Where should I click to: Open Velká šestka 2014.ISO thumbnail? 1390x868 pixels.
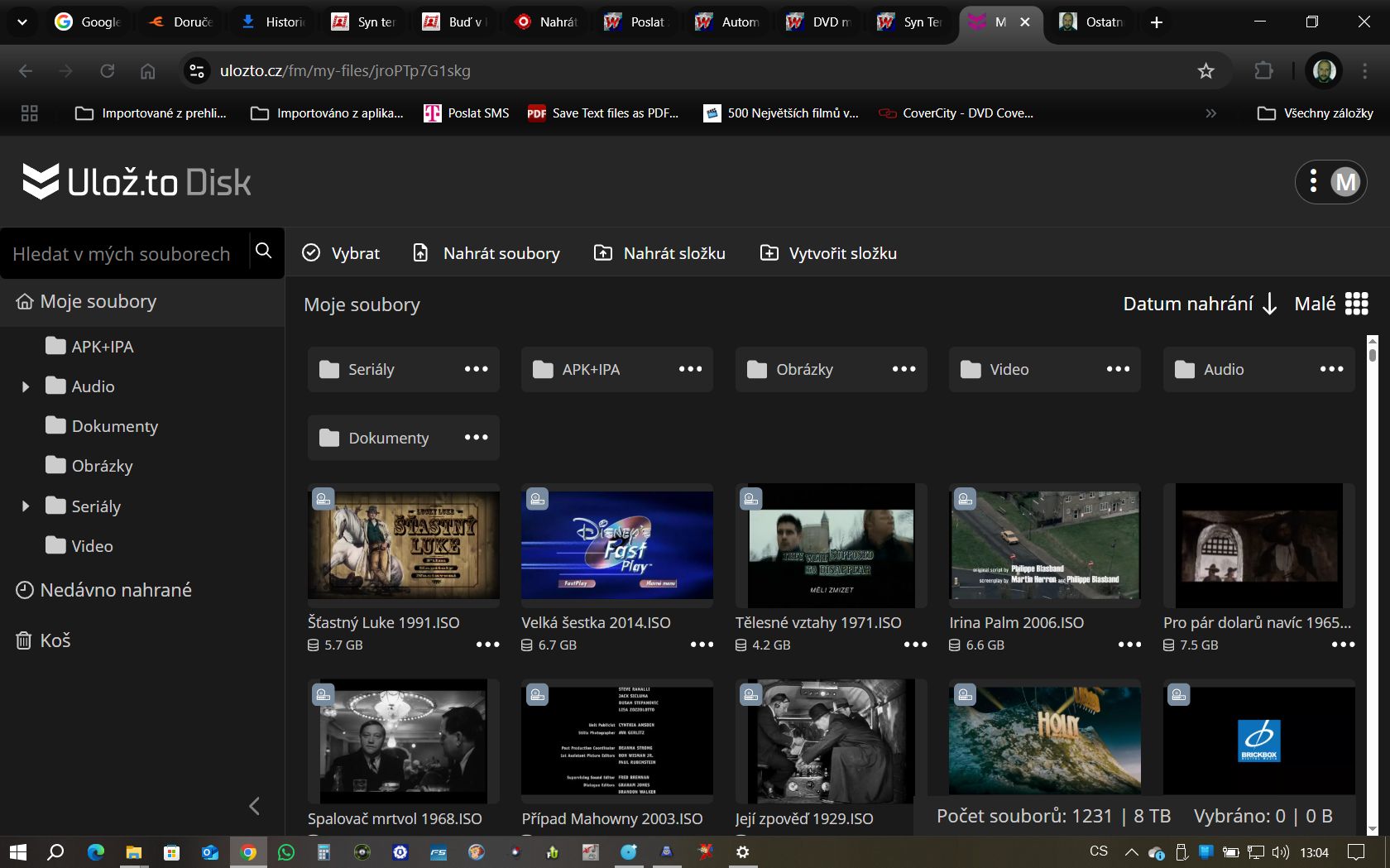617,545
